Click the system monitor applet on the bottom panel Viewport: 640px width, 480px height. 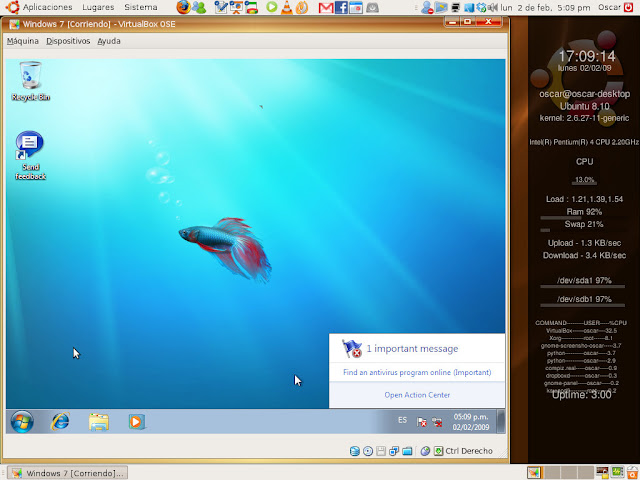(617, 473)
